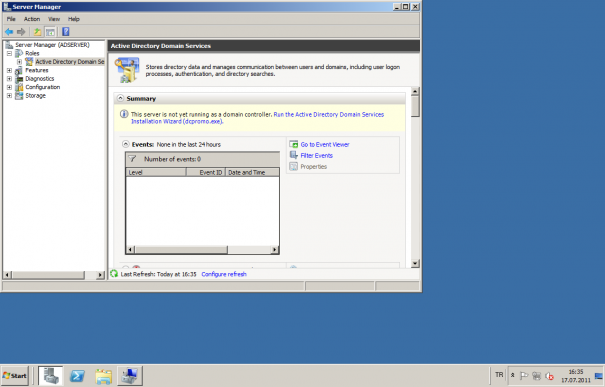
Task: Click the Storage node icon
Action: click(x=19, y=96)
